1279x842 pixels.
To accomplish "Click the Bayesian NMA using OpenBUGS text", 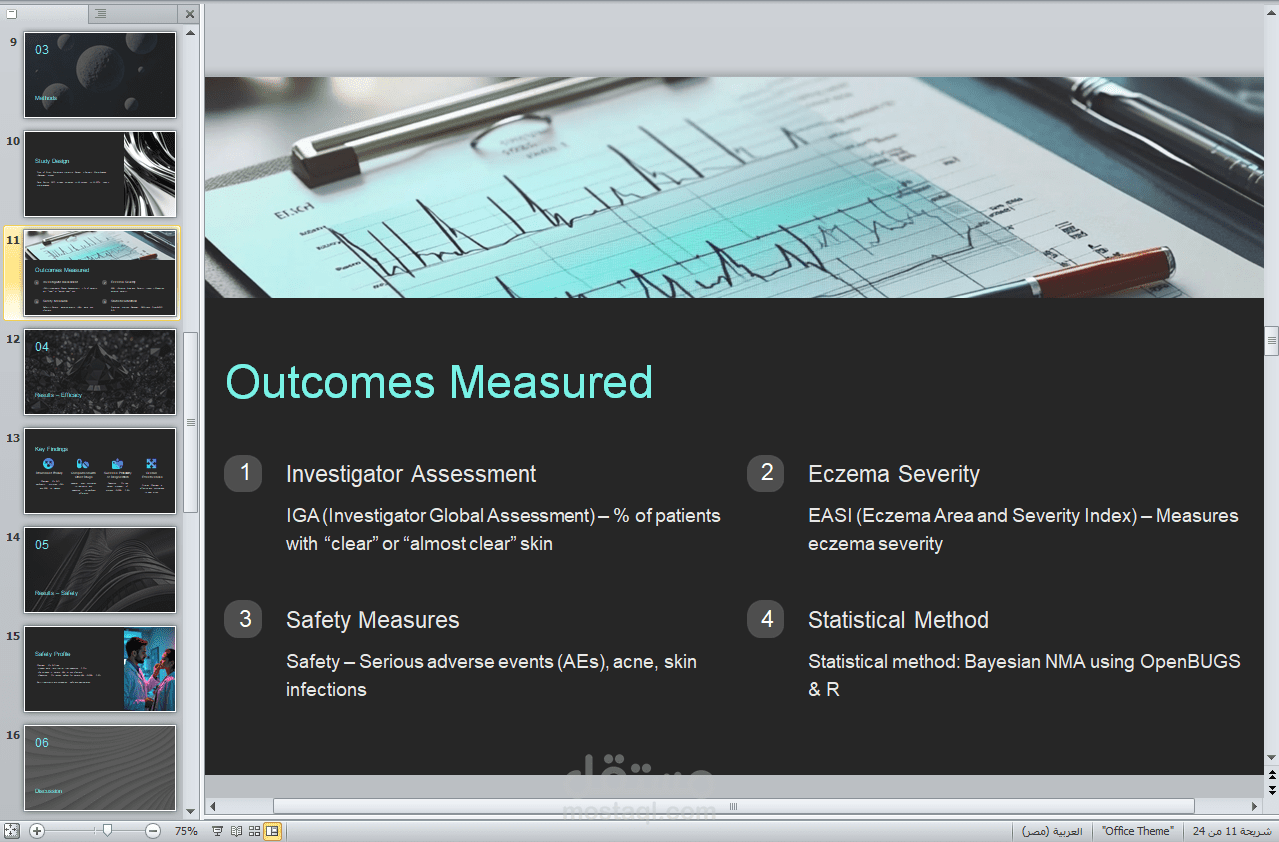I will click(x=1024, y=675).
